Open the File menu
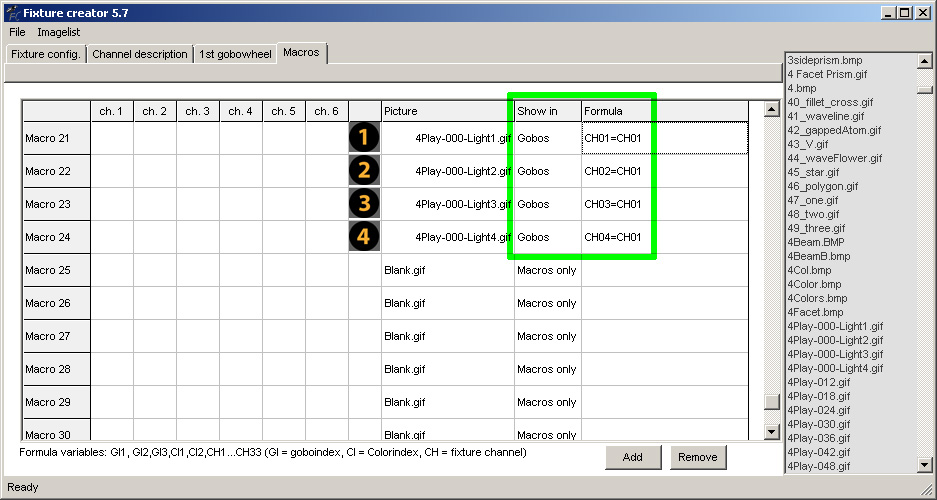Screen dimensions: 937x500 coord(17,32)
